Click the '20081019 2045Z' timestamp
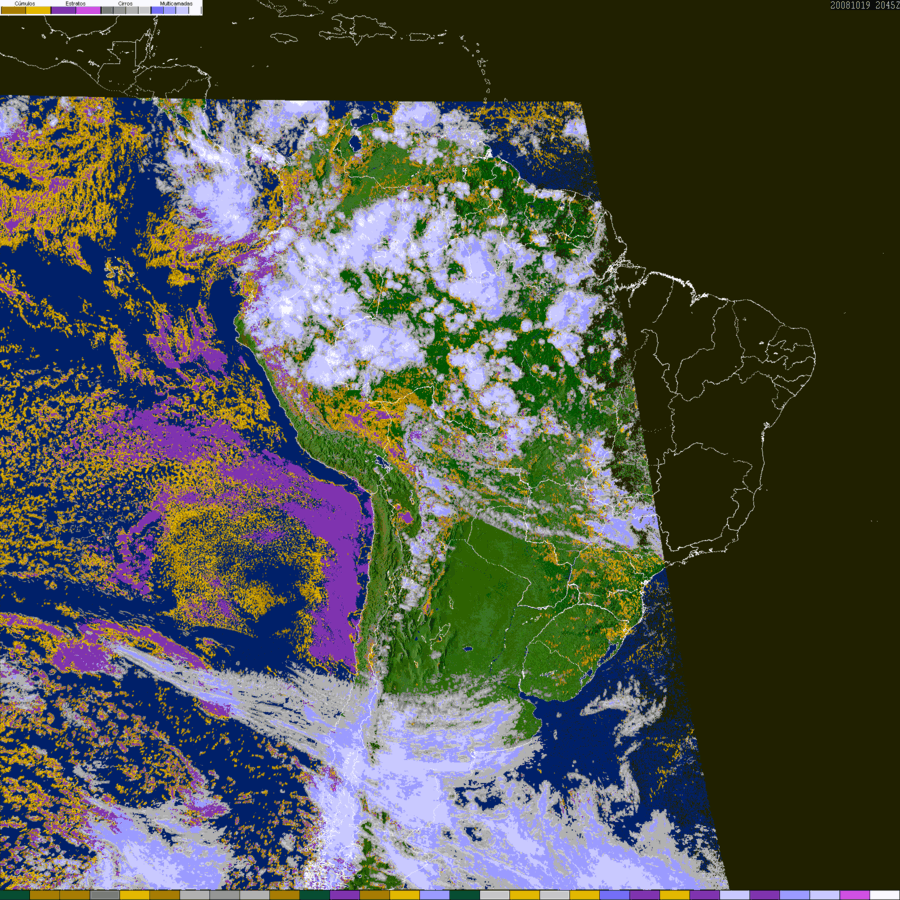 click(x=864, y=5)
